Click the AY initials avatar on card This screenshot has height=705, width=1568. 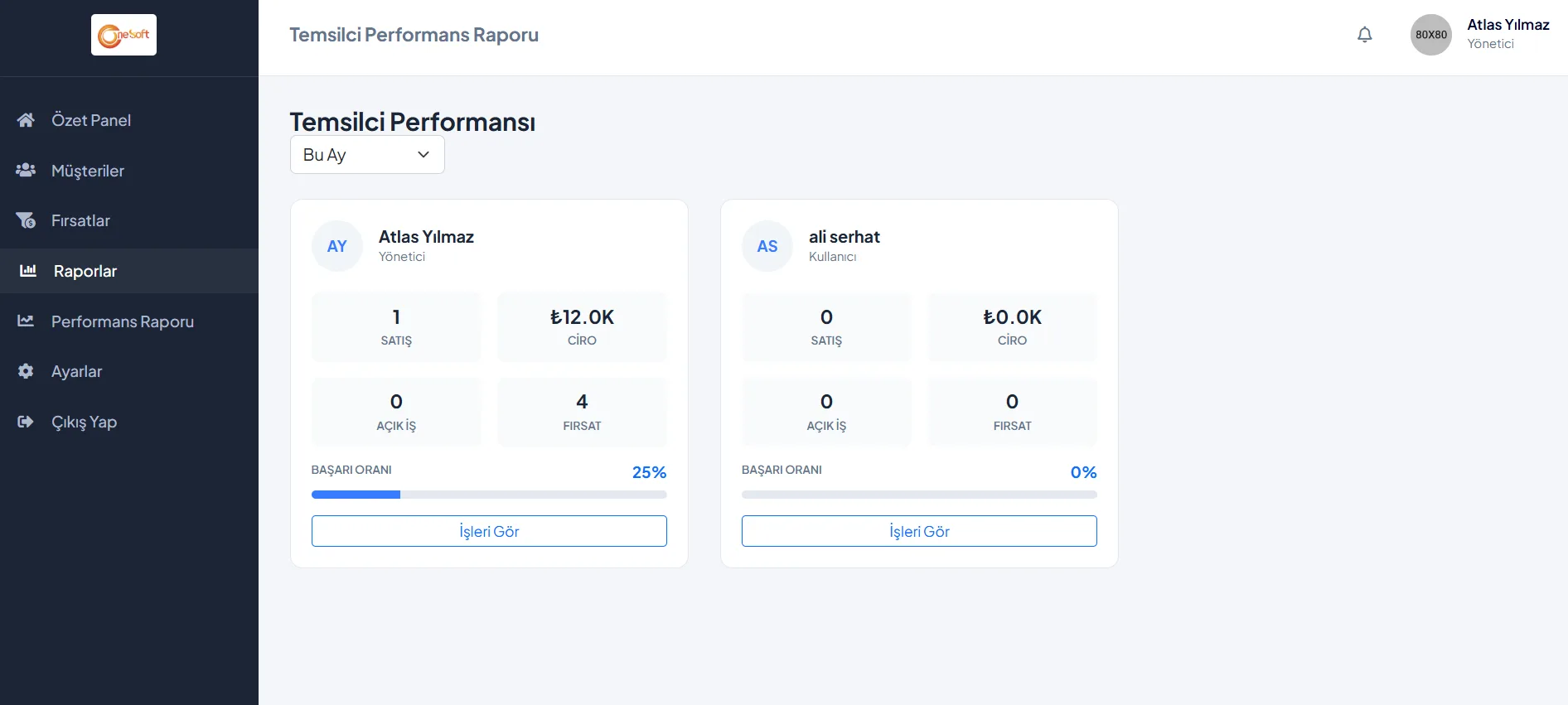point(336,246)
